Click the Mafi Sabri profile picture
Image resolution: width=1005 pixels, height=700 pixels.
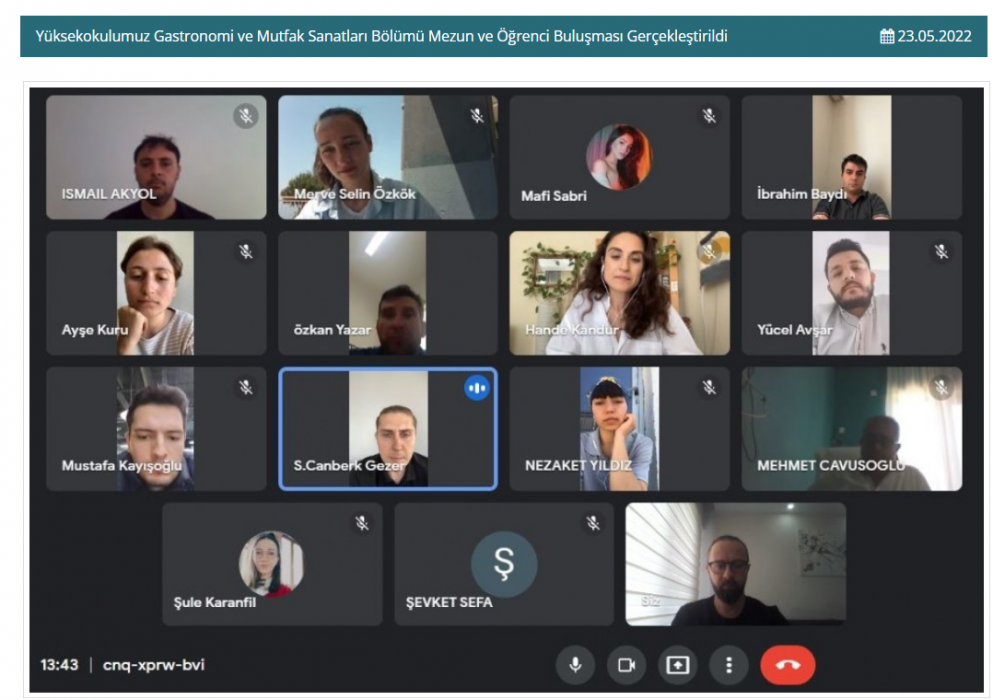[x=619, y=157]
